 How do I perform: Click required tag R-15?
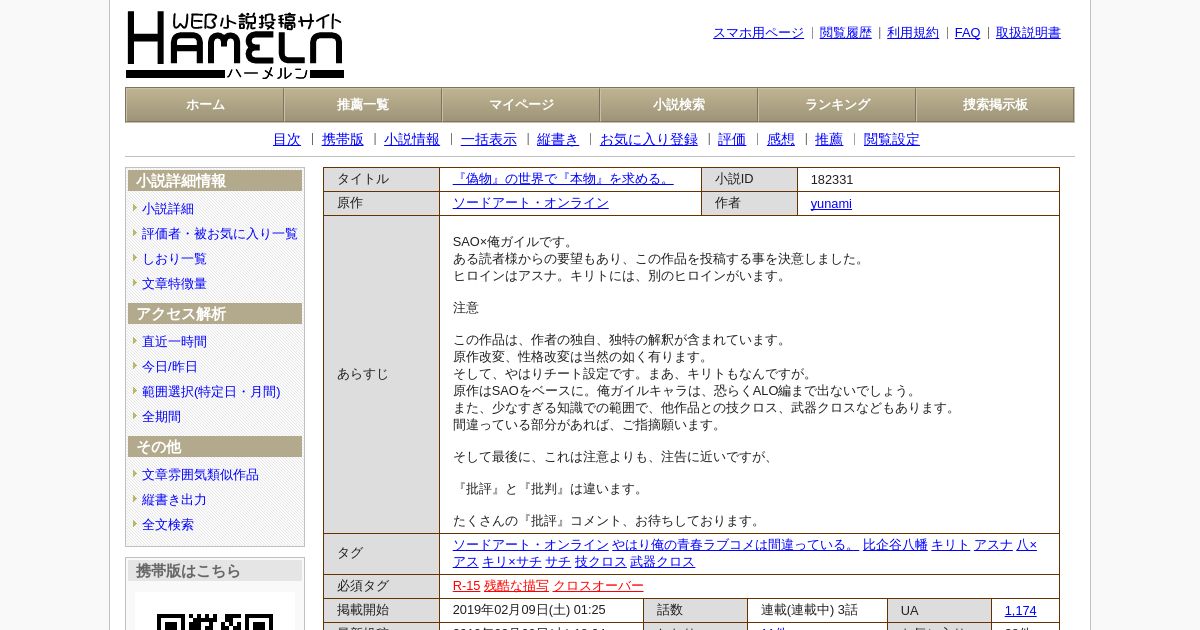467,586
